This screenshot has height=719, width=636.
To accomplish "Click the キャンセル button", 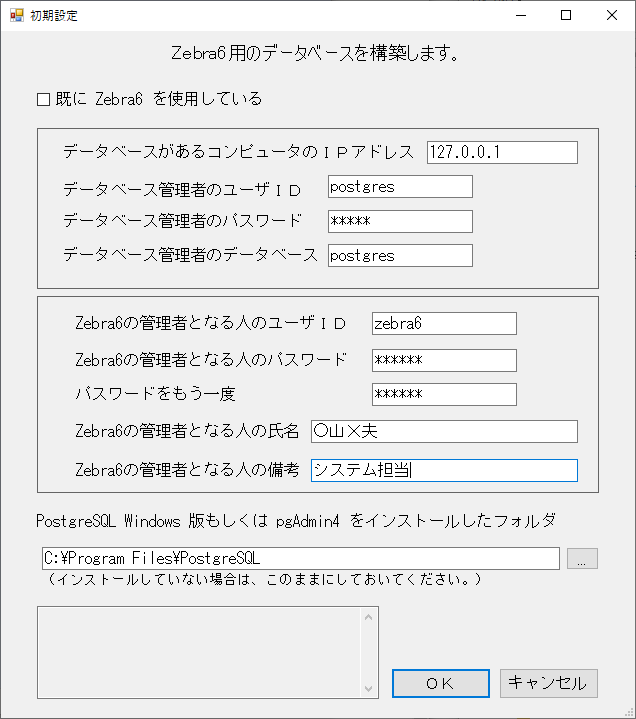I will point(548,683).
